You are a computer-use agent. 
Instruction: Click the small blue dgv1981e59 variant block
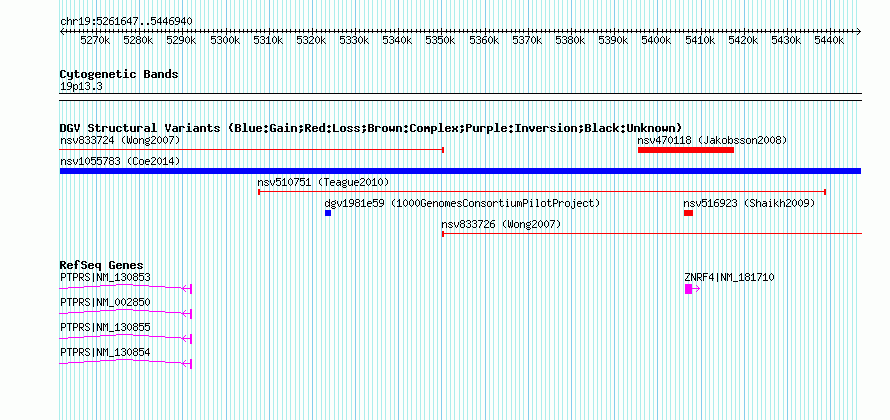(x=328, y=213)
